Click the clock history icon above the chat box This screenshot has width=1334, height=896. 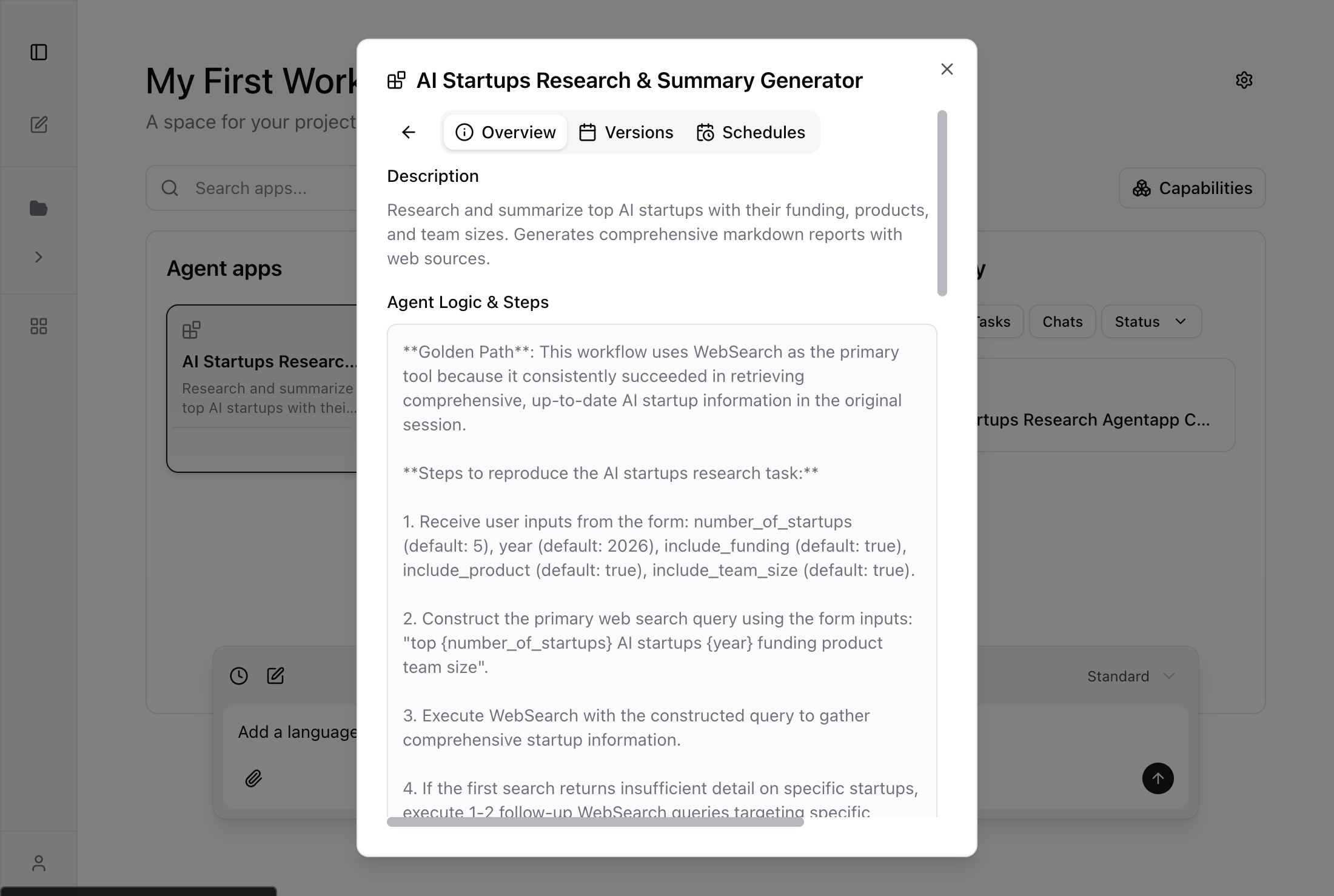pos(238,675)
